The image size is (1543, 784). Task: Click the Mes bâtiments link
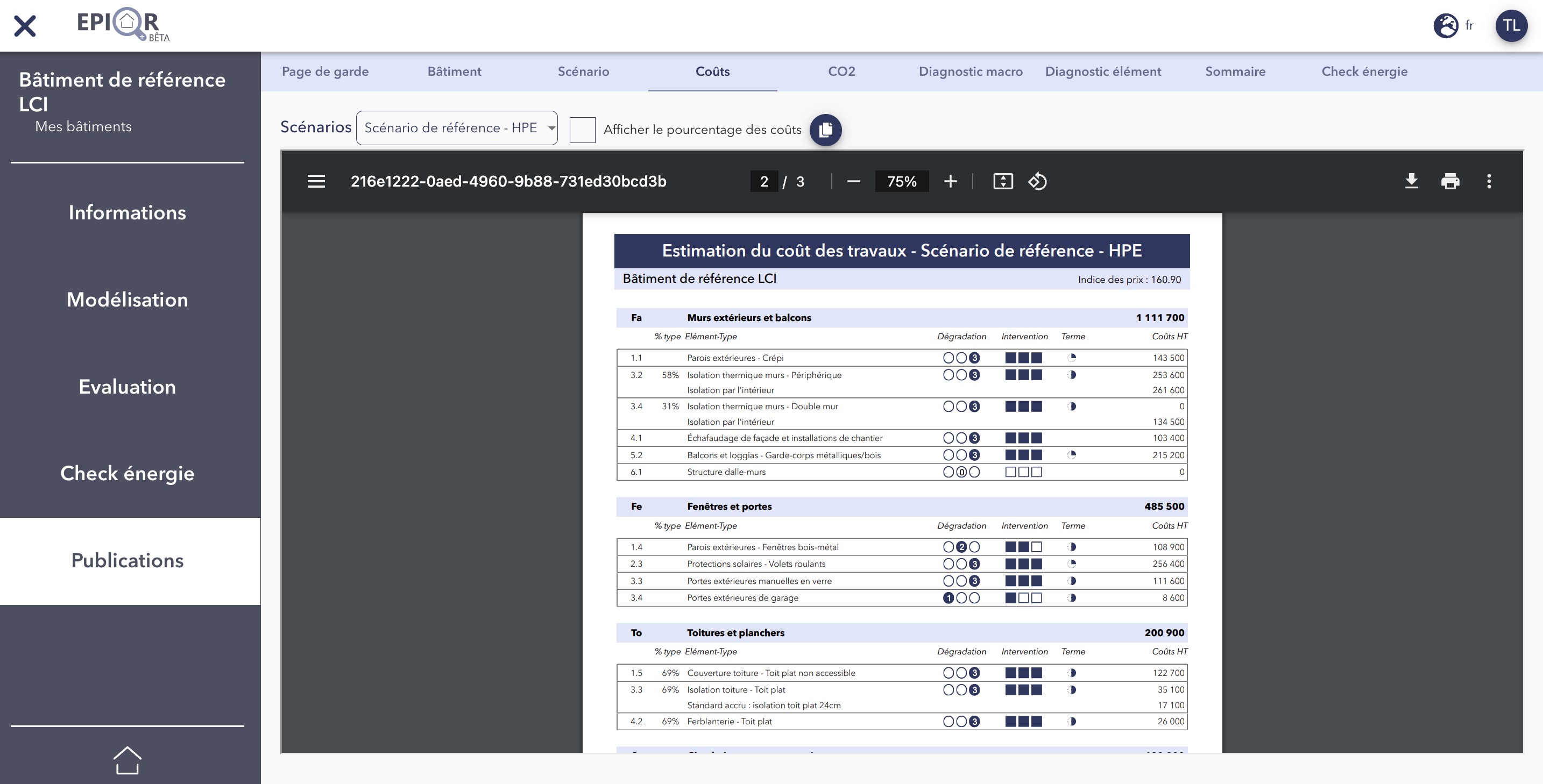[x=83, y=126]
